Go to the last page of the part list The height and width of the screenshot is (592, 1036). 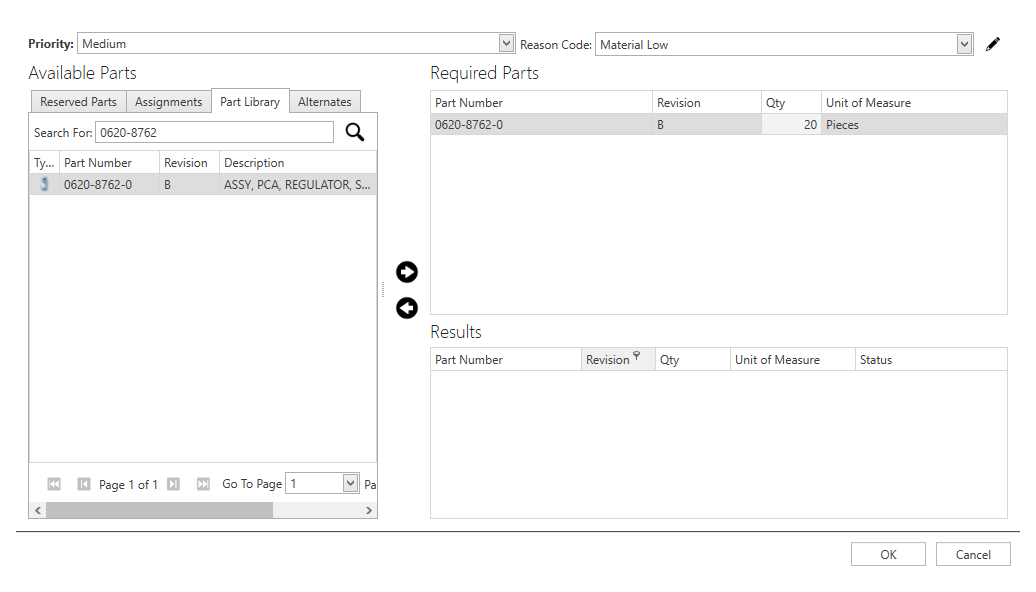click(204, 484)
